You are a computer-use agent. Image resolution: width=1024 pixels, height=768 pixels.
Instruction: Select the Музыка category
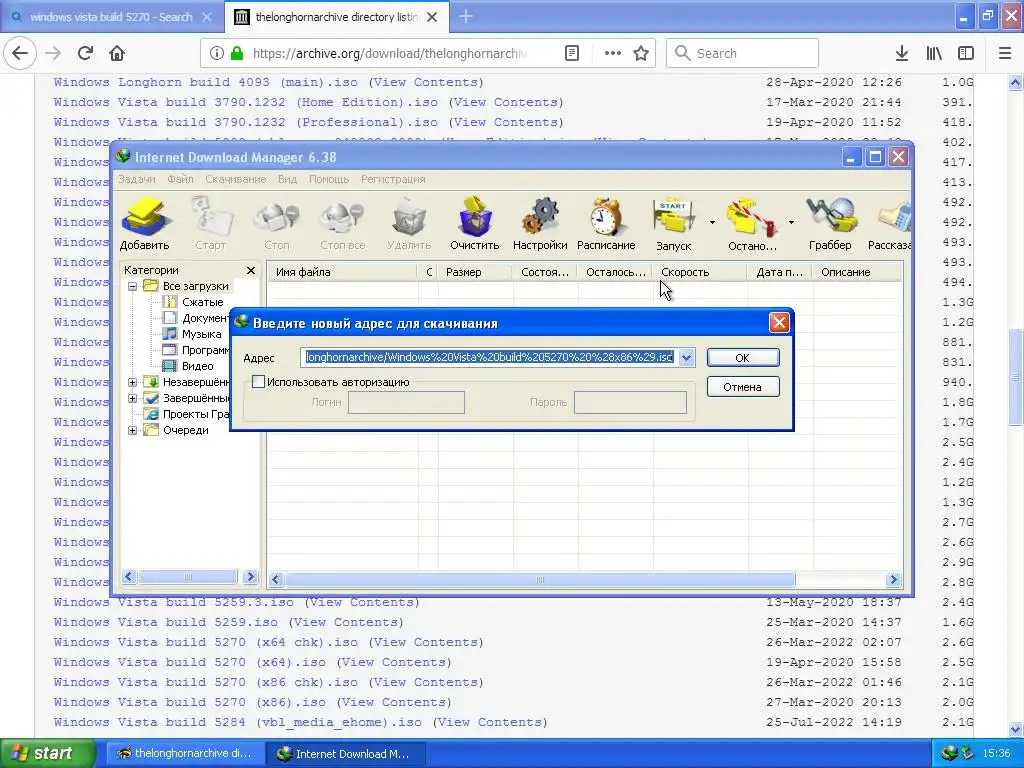(201, 334)
